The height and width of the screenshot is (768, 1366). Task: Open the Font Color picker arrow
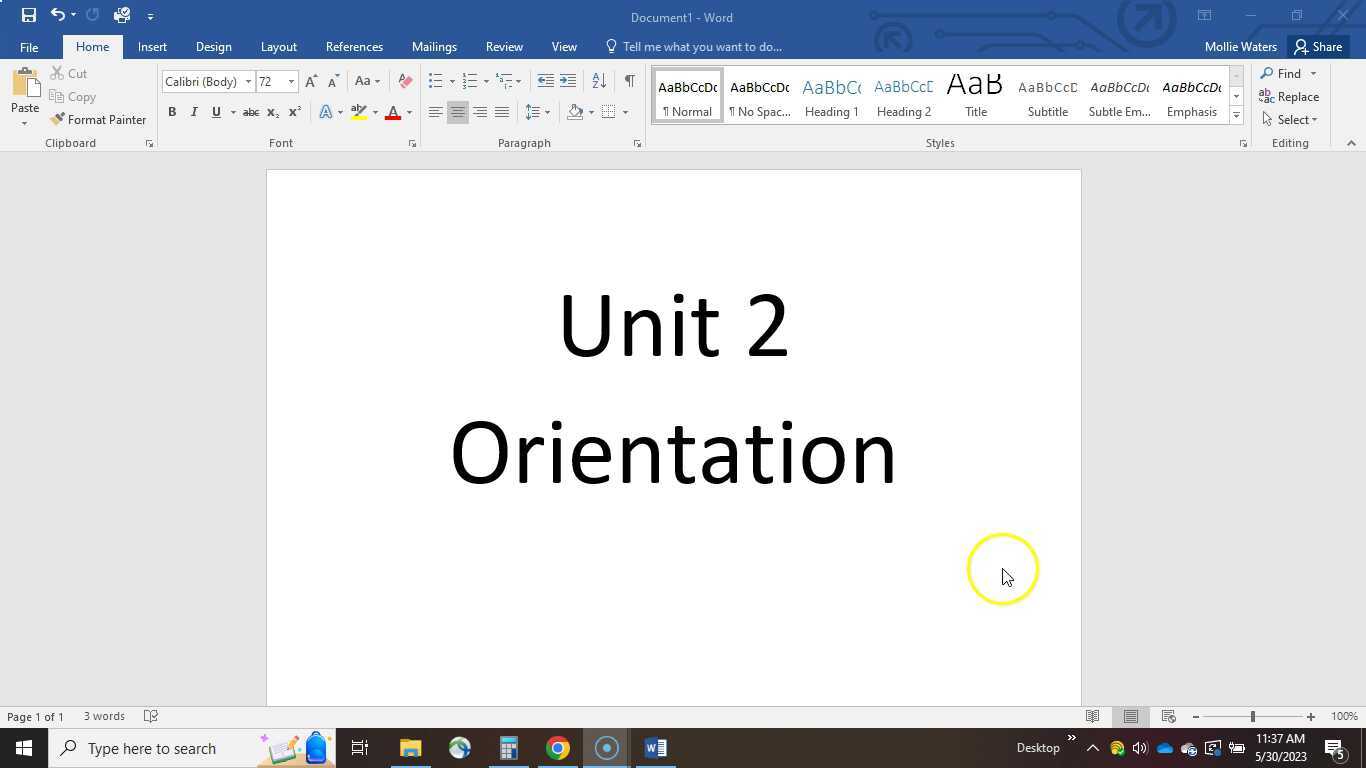tap(408, 112)
